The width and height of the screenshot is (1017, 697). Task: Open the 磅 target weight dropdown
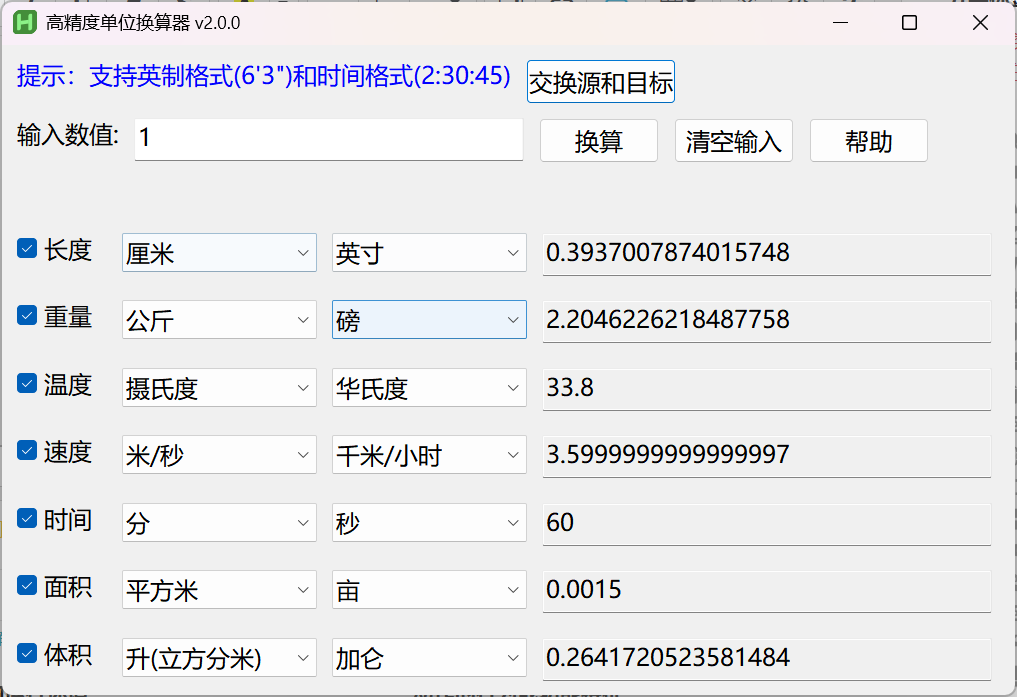pyautogui.click(x=429, y=320)
